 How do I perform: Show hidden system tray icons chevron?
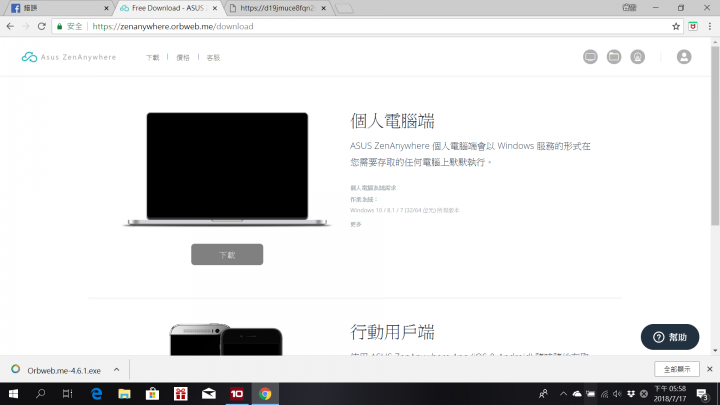pos(563,394)
